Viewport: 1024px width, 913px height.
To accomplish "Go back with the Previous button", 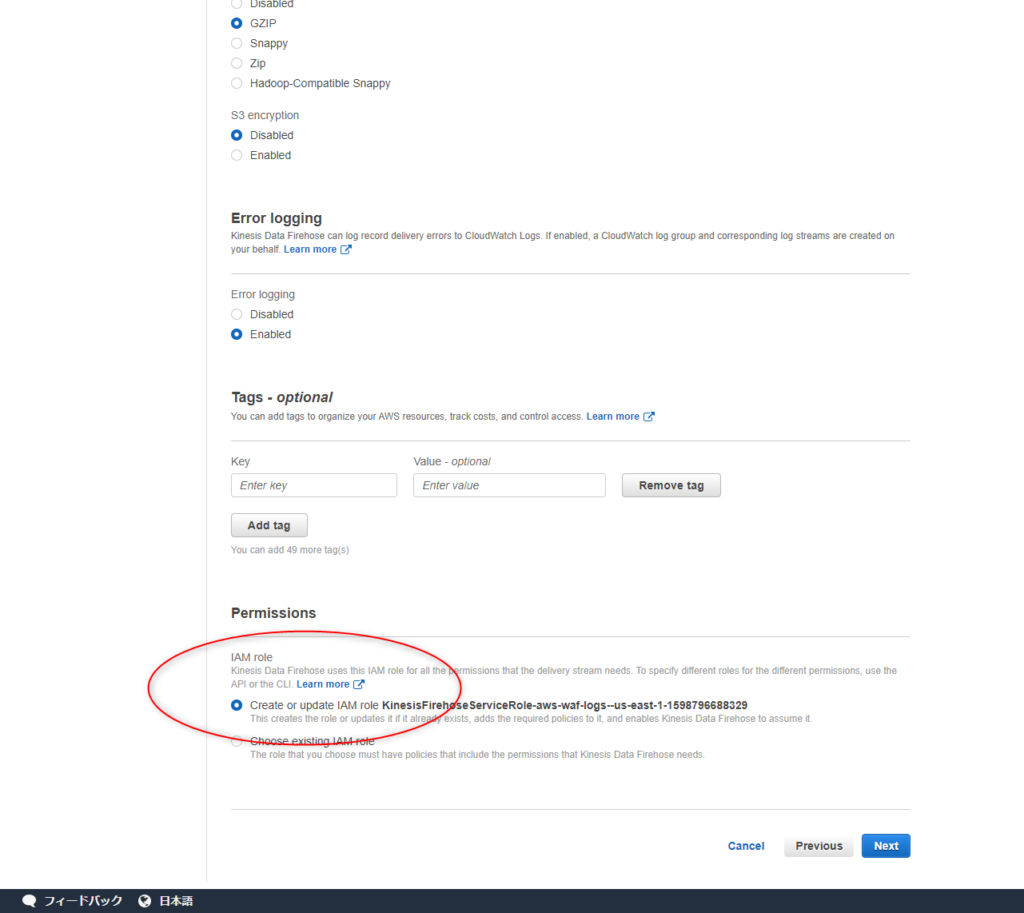I will pos(819,846).
